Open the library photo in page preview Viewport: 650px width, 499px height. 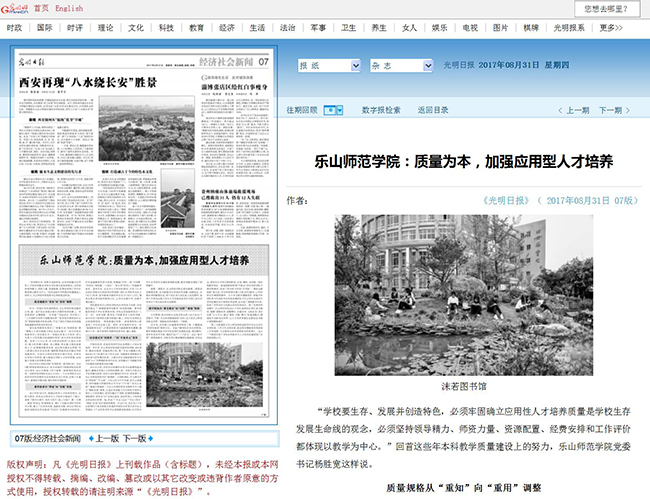tap(204, 375)
